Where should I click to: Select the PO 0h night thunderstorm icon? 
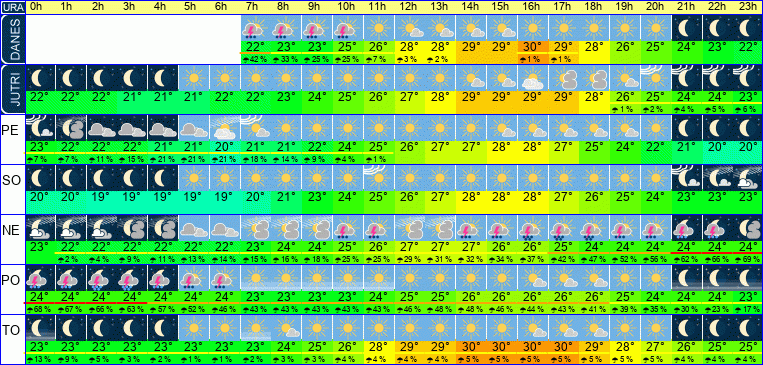pyautogui.click(x=40, y=277)
